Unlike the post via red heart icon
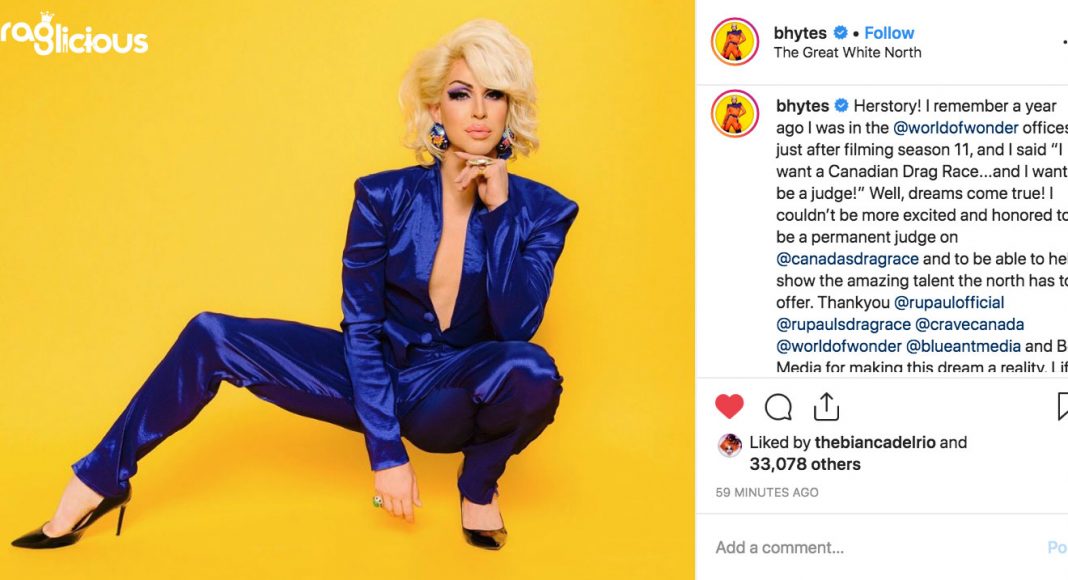 tap(729, 406)
